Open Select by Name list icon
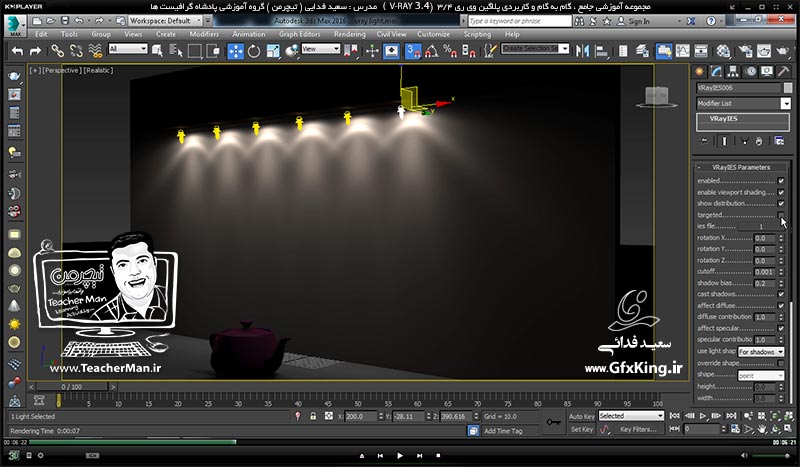Image resolution: width=800 pixels, height=467 pixels. (176, 51)
